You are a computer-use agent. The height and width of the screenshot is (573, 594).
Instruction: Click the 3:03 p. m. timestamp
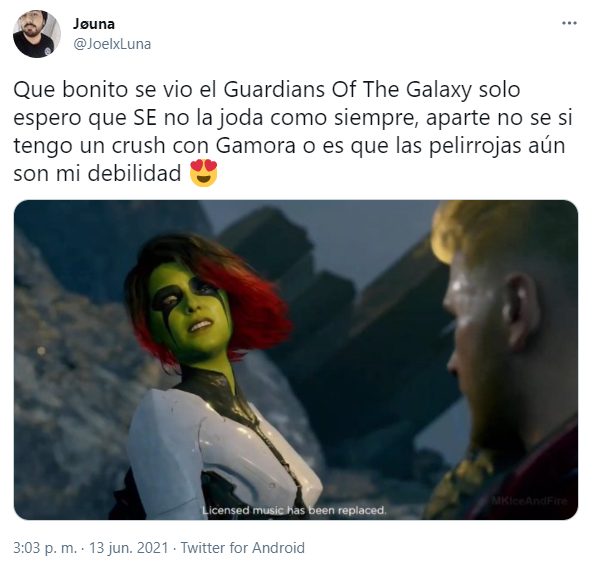45,548
